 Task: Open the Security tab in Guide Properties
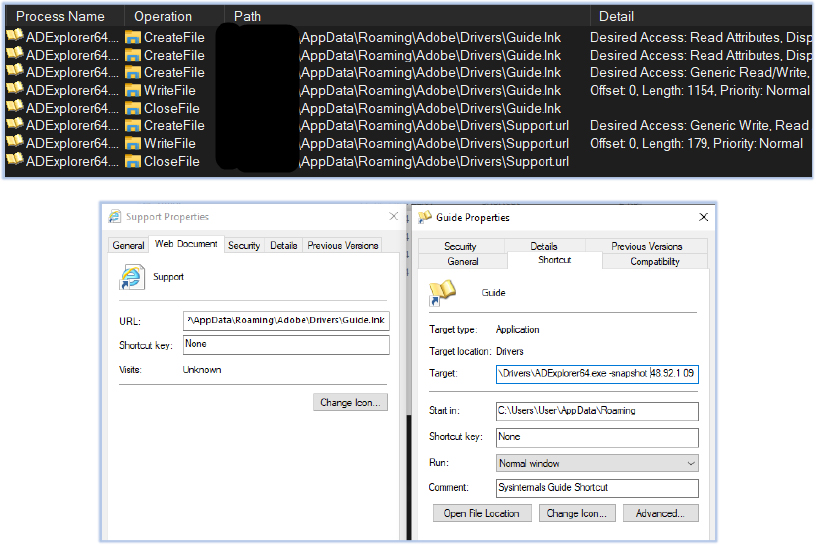(460, 246)
